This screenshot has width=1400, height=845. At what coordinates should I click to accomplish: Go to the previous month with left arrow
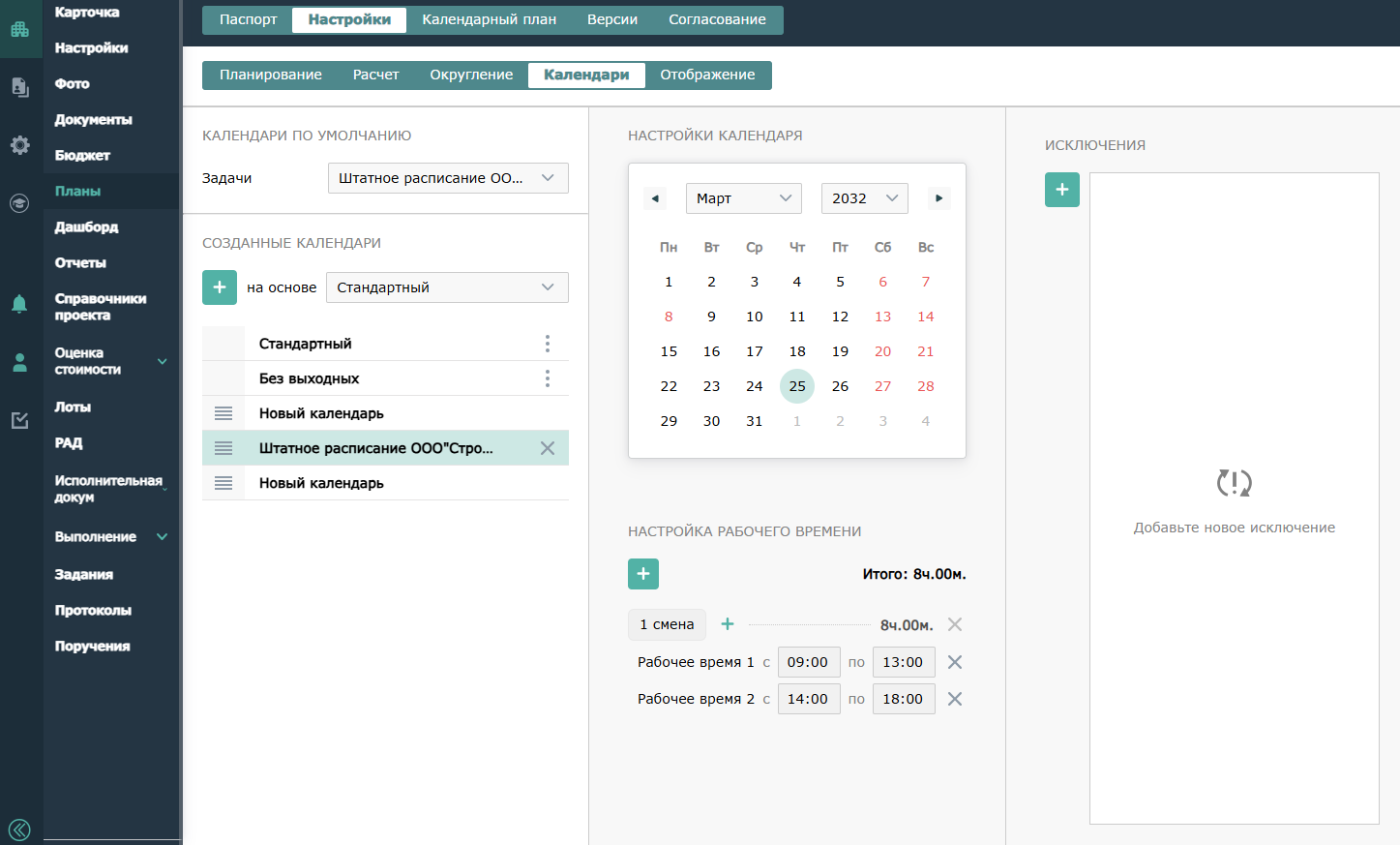point(655,198)
